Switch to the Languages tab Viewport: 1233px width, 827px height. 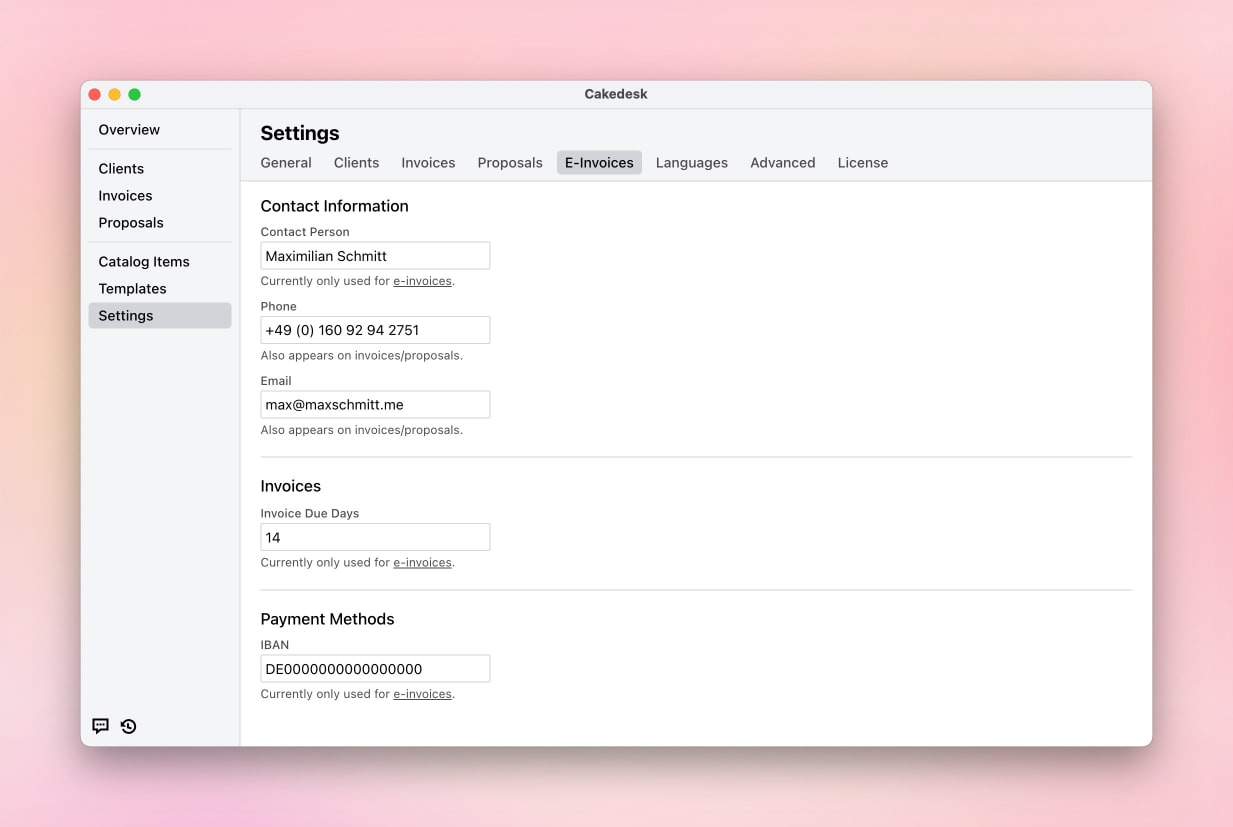pyautogui.click(x=691, y=163)
